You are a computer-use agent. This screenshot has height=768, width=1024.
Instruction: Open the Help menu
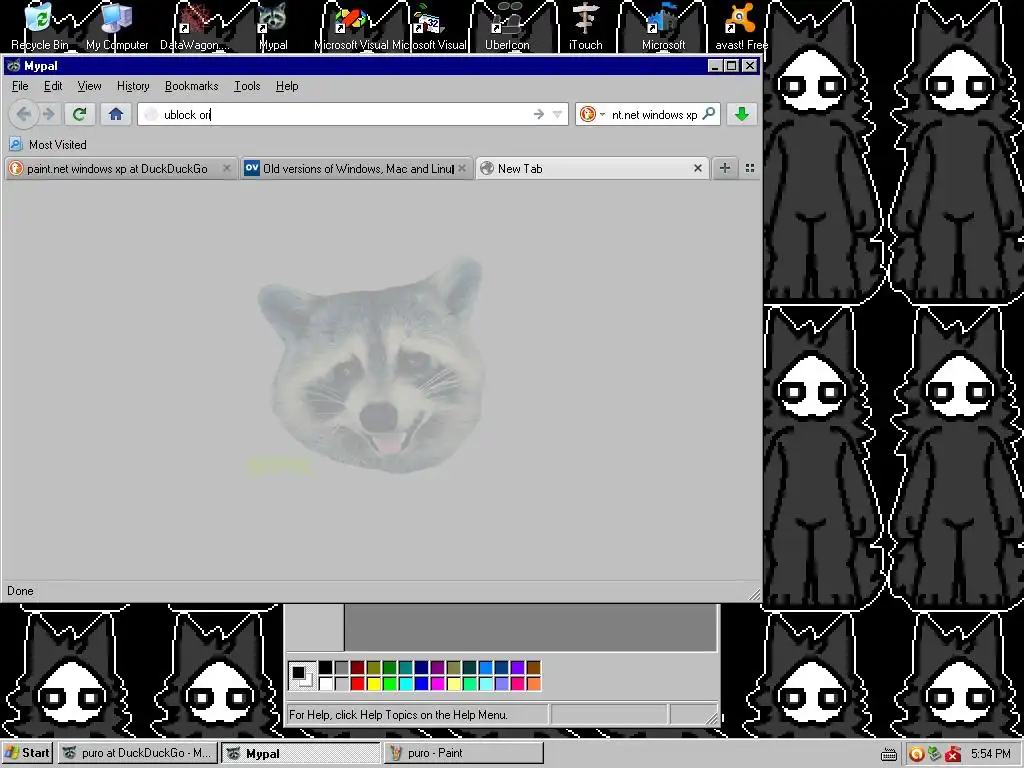pyautogui.click(x=287, y=86)
